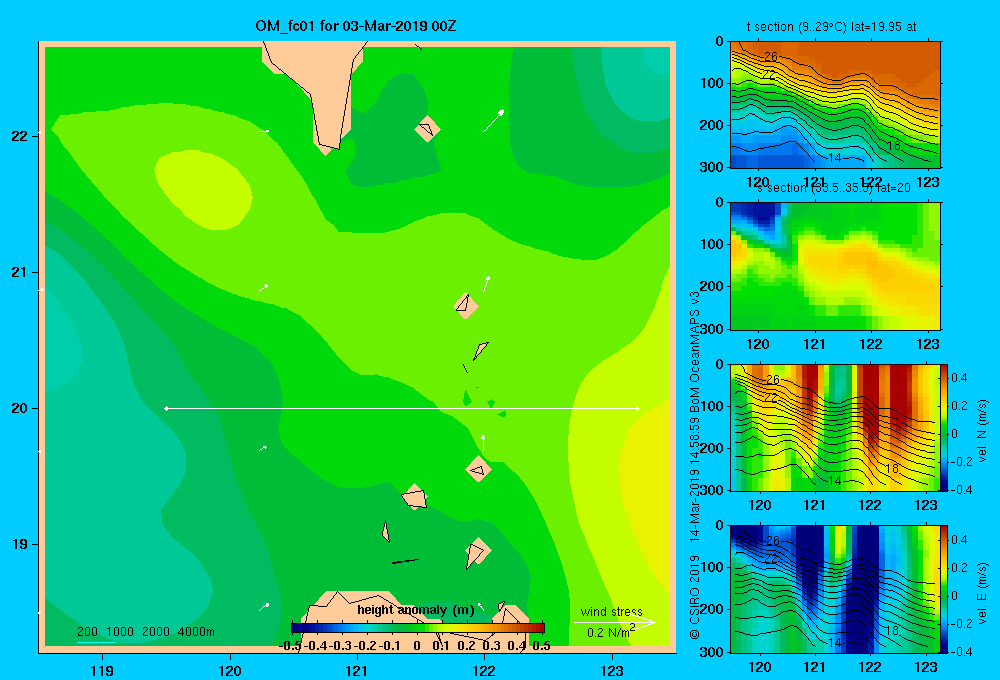1000x680 pixels.
Task: Click latitude label 21 on main map axis
Action: (20, 272)
